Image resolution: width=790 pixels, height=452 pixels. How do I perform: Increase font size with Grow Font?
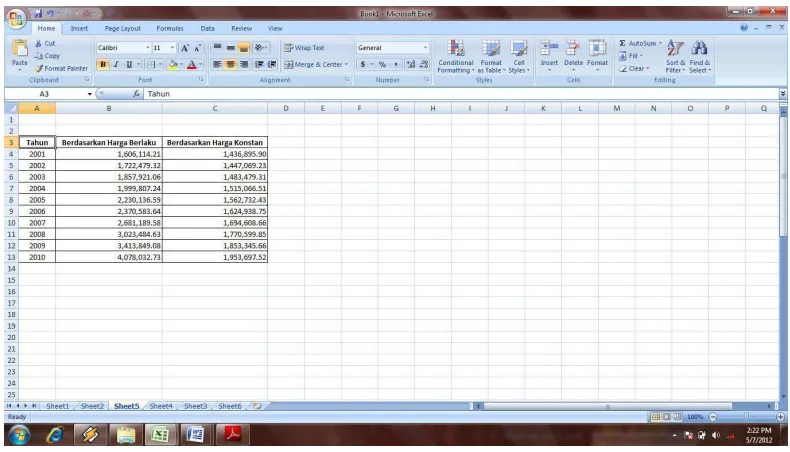click(x=185, y=48)
